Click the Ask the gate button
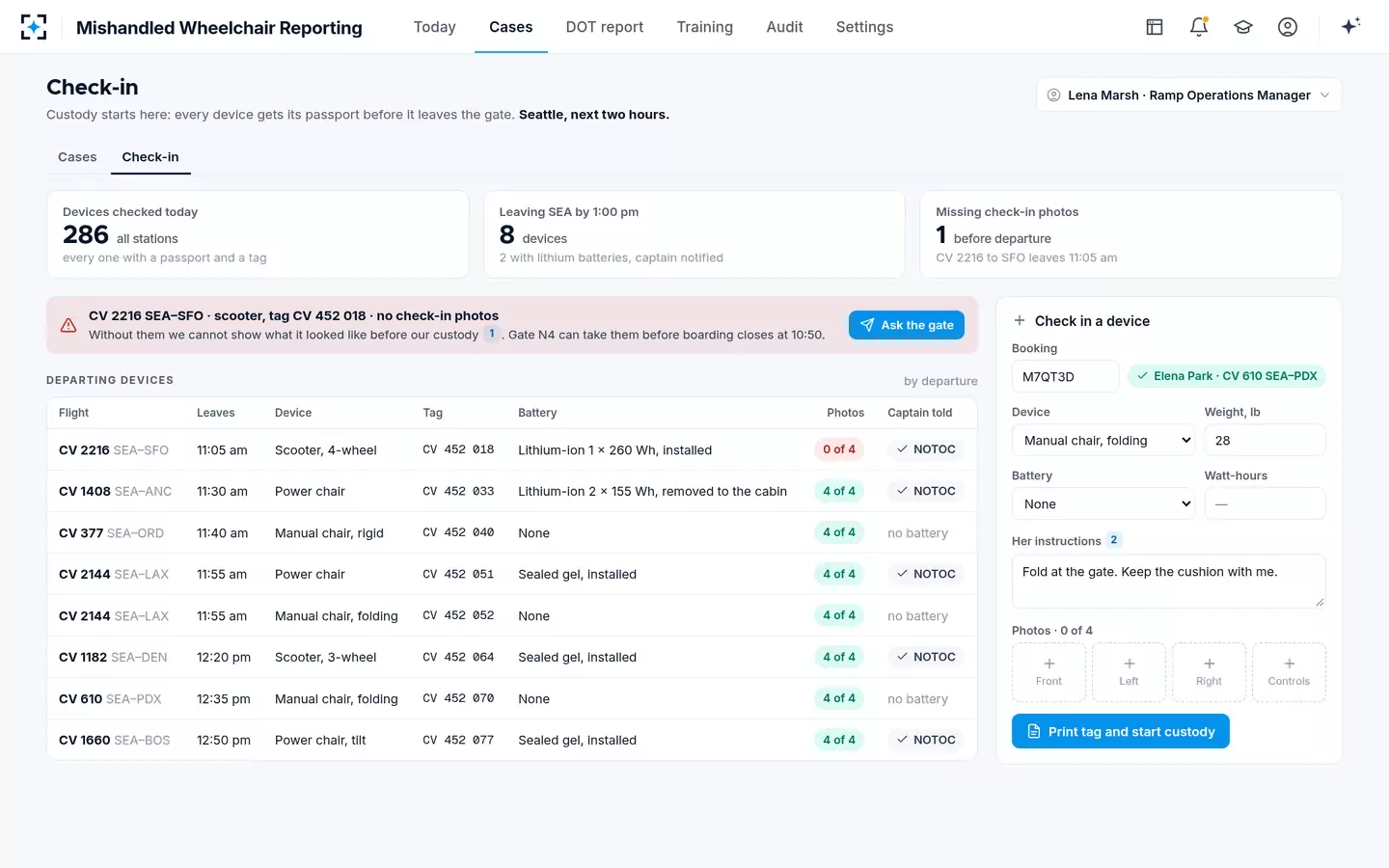 (907, 325)
